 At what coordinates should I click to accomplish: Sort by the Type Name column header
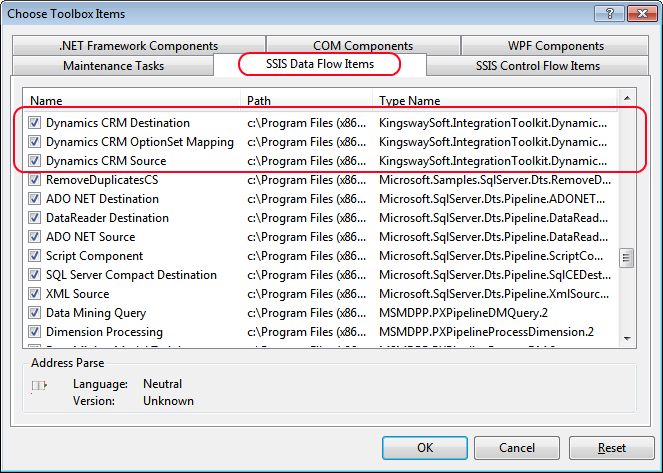click(495, 100)
